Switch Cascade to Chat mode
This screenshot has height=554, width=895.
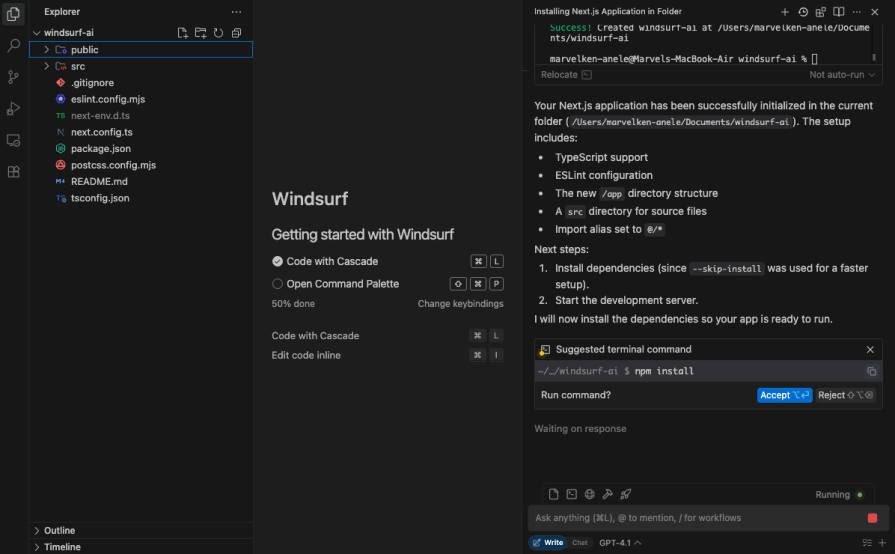pyautogui.click(x=580, y=543)
